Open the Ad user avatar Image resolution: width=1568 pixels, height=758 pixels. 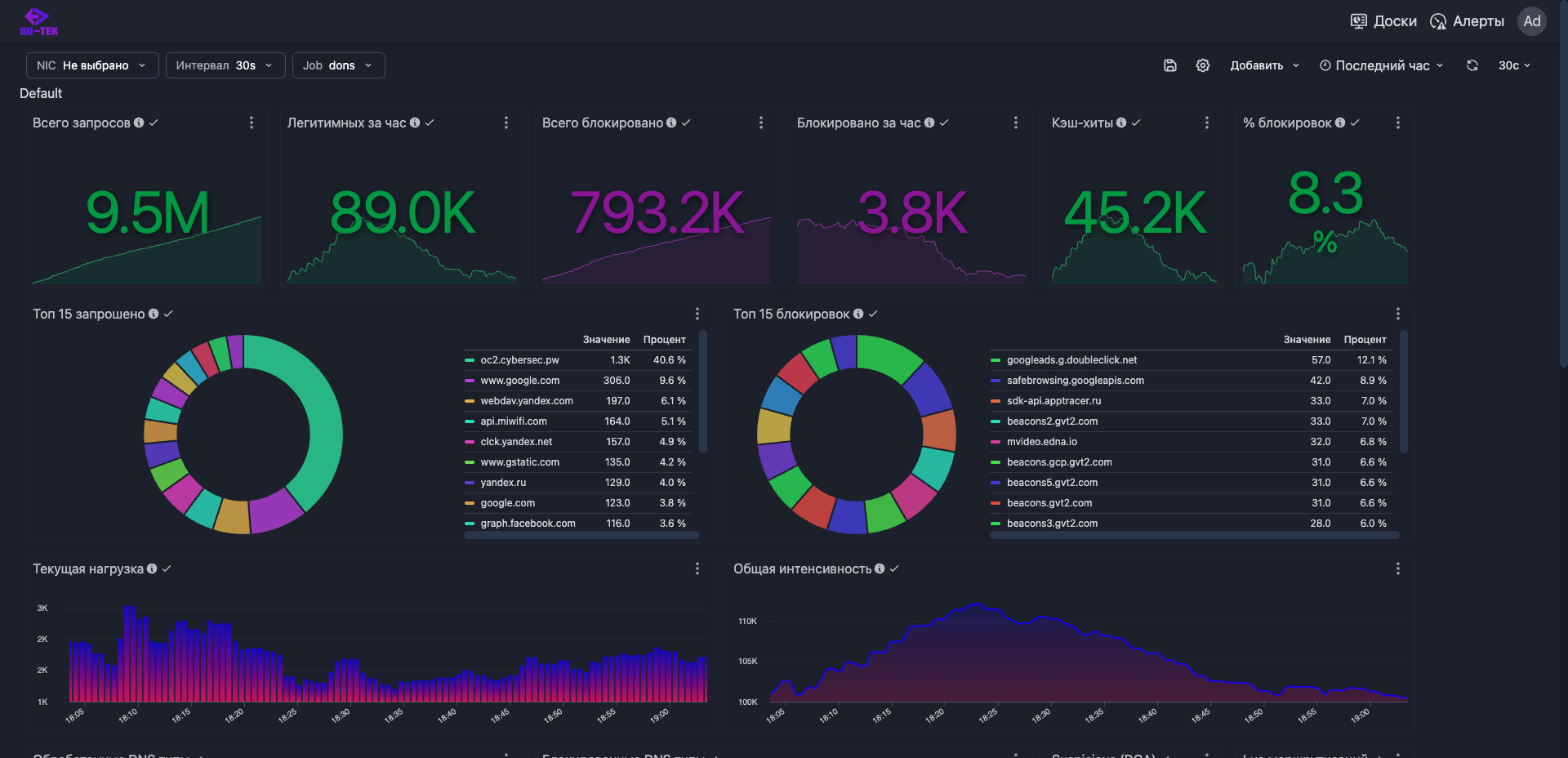pos(1532,21)
